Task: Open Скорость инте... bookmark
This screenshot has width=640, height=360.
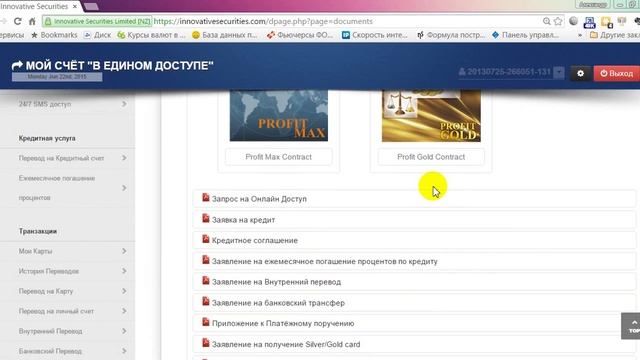Action: point(375,35)
